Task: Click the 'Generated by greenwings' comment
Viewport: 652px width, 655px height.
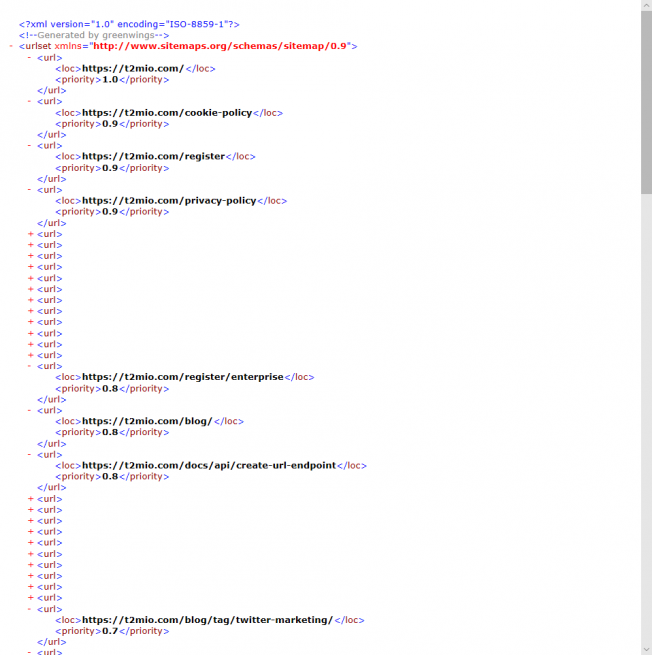Action: (94, 35)
